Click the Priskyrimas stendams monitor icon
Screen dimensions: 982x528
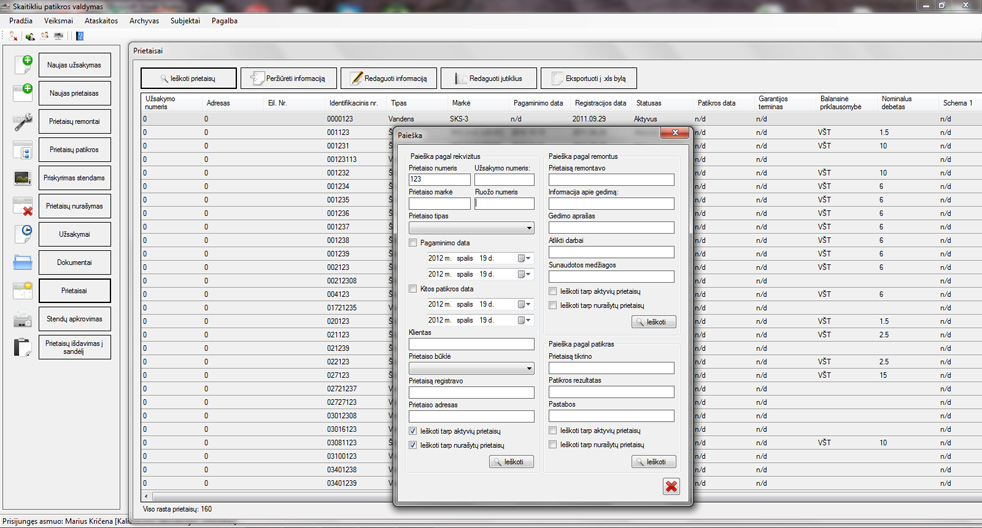(22, 178)
